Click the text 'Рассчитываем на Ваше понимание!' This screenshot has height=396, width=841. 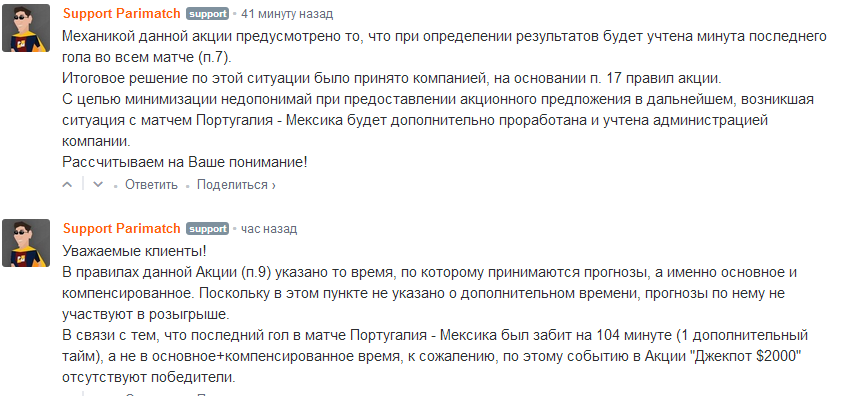click(x=185, y=162)
